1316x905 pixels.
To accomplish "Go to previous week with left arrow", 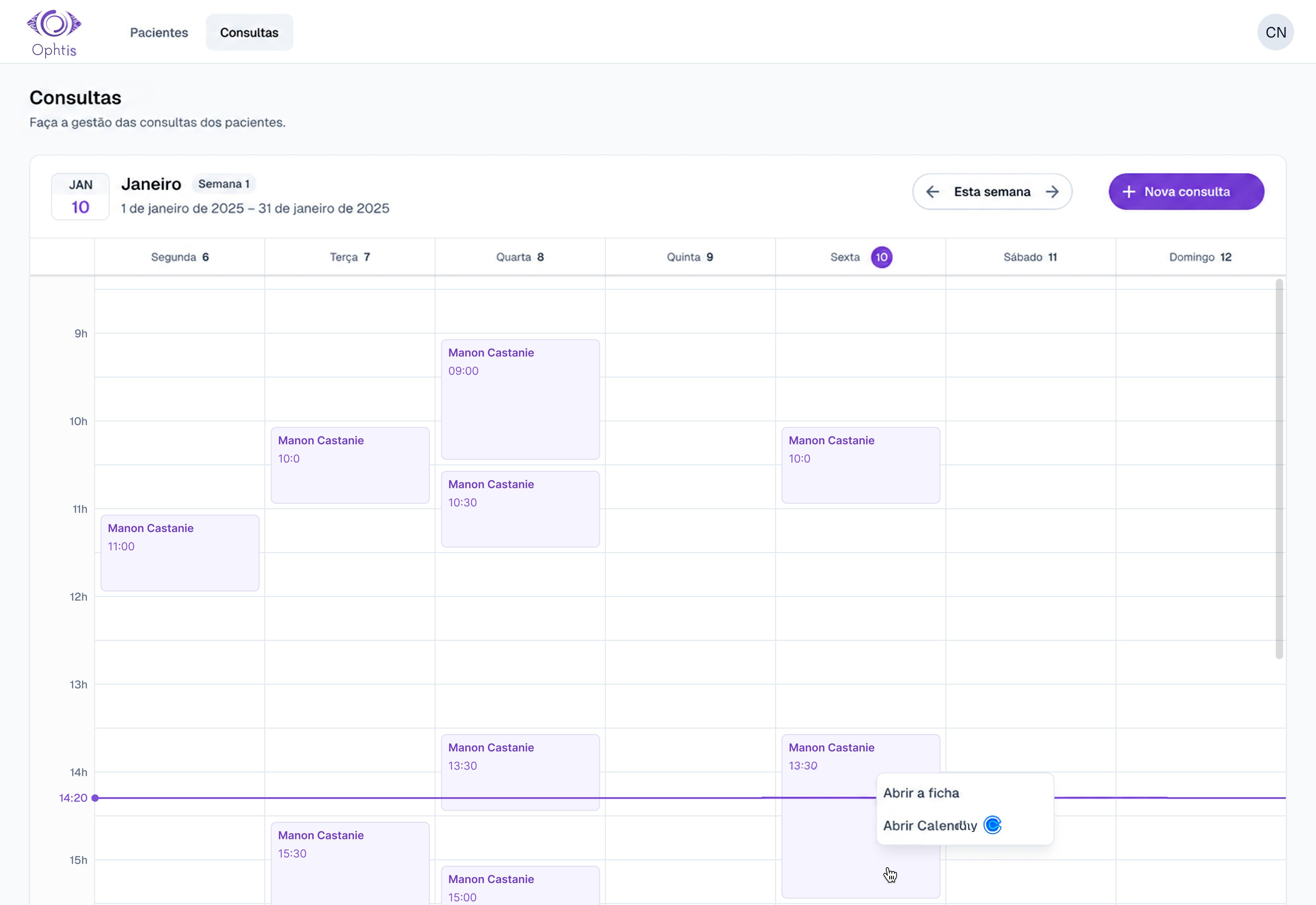I will [x=932, y=192].
